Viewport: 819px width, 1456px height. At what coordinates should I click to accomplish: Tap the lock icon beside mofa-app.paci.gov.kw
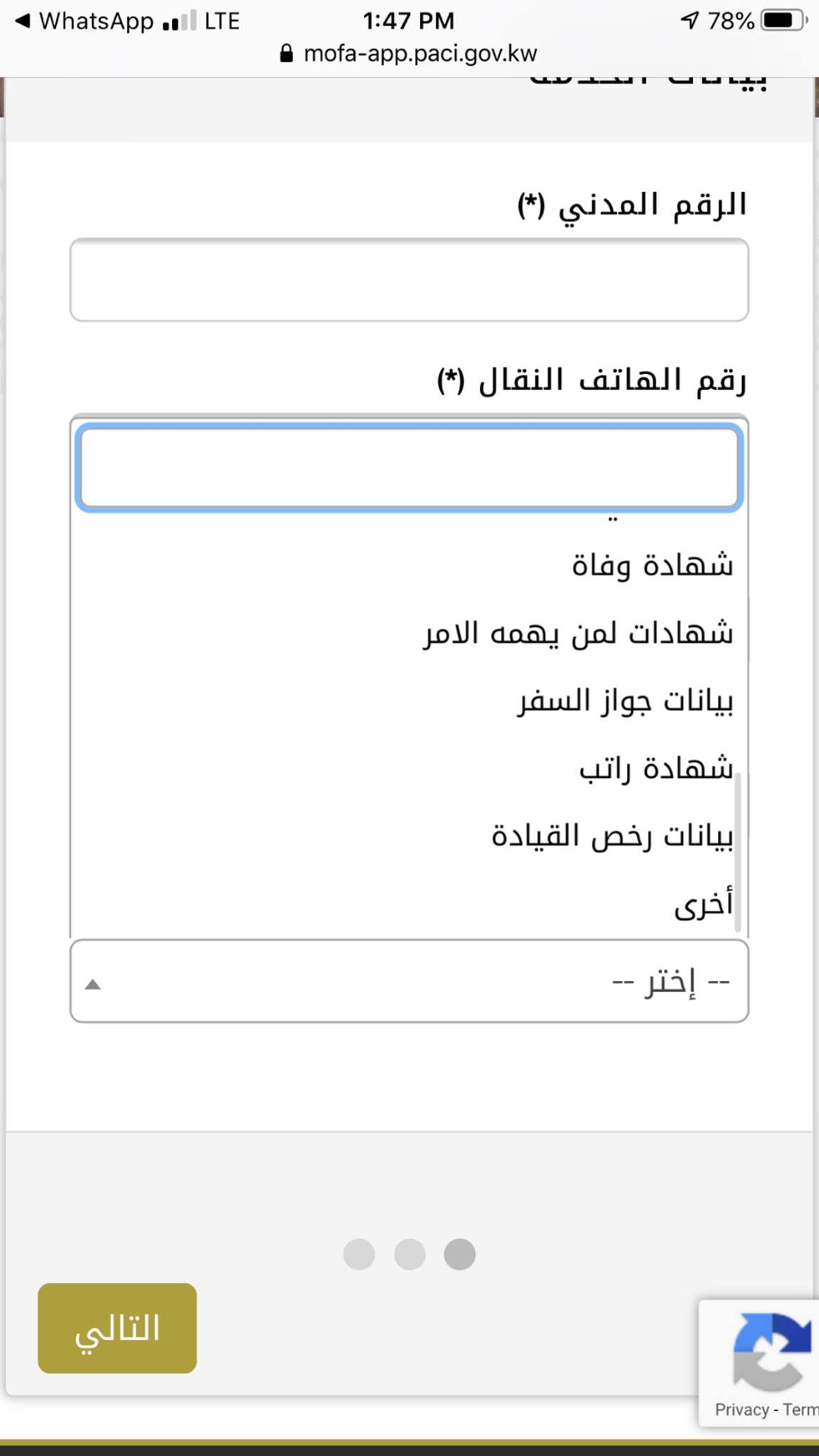(286, 53)
